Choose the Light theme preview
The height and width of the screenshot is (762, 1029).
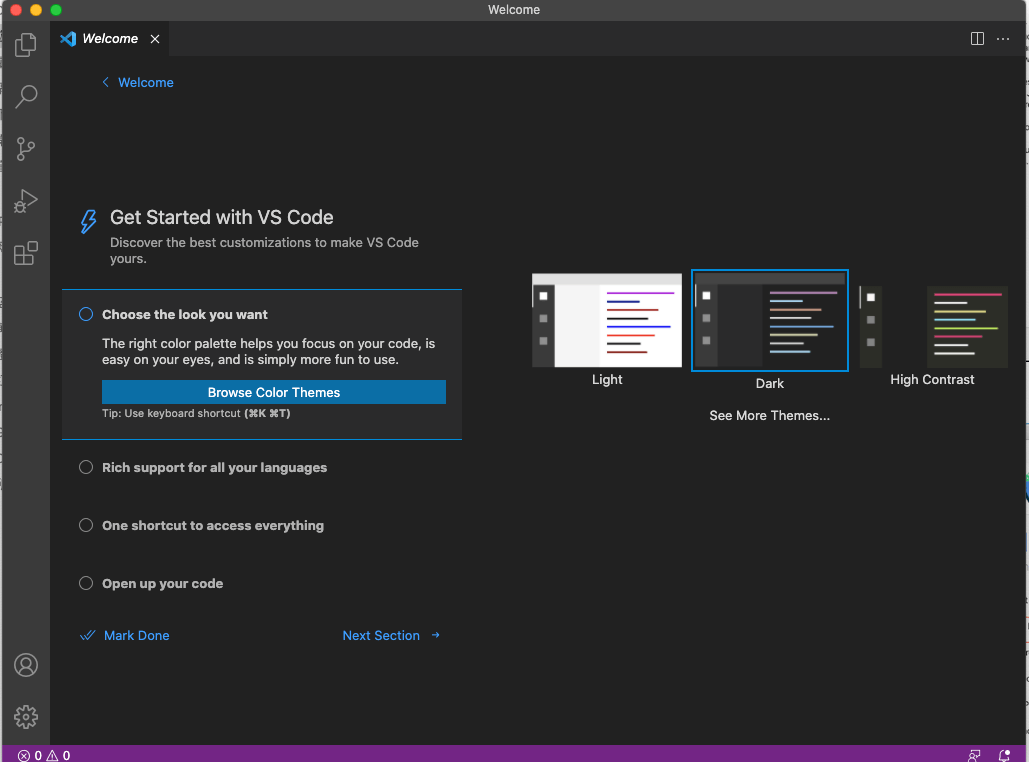pyautogui.click(x=606, y=321)
